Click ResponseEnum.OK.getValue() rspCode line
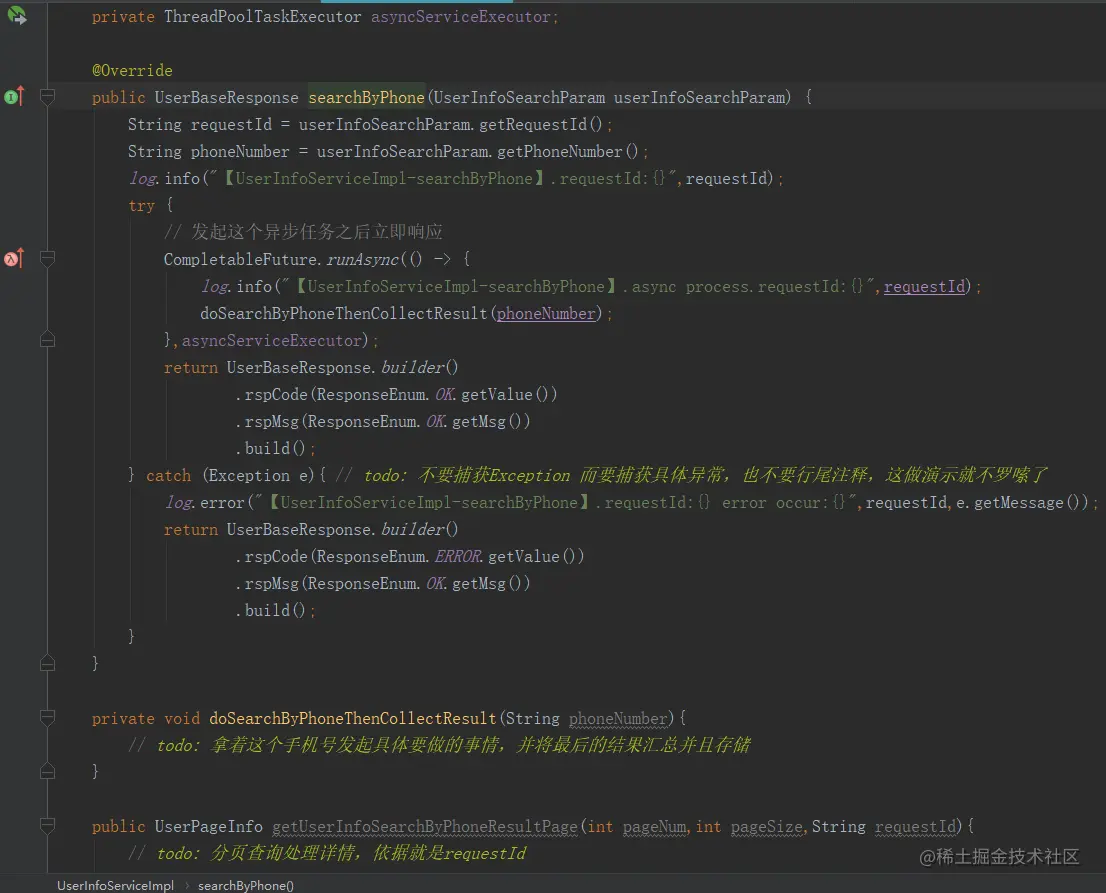This screenshot has width=1106, height=893. click(396, 394)
